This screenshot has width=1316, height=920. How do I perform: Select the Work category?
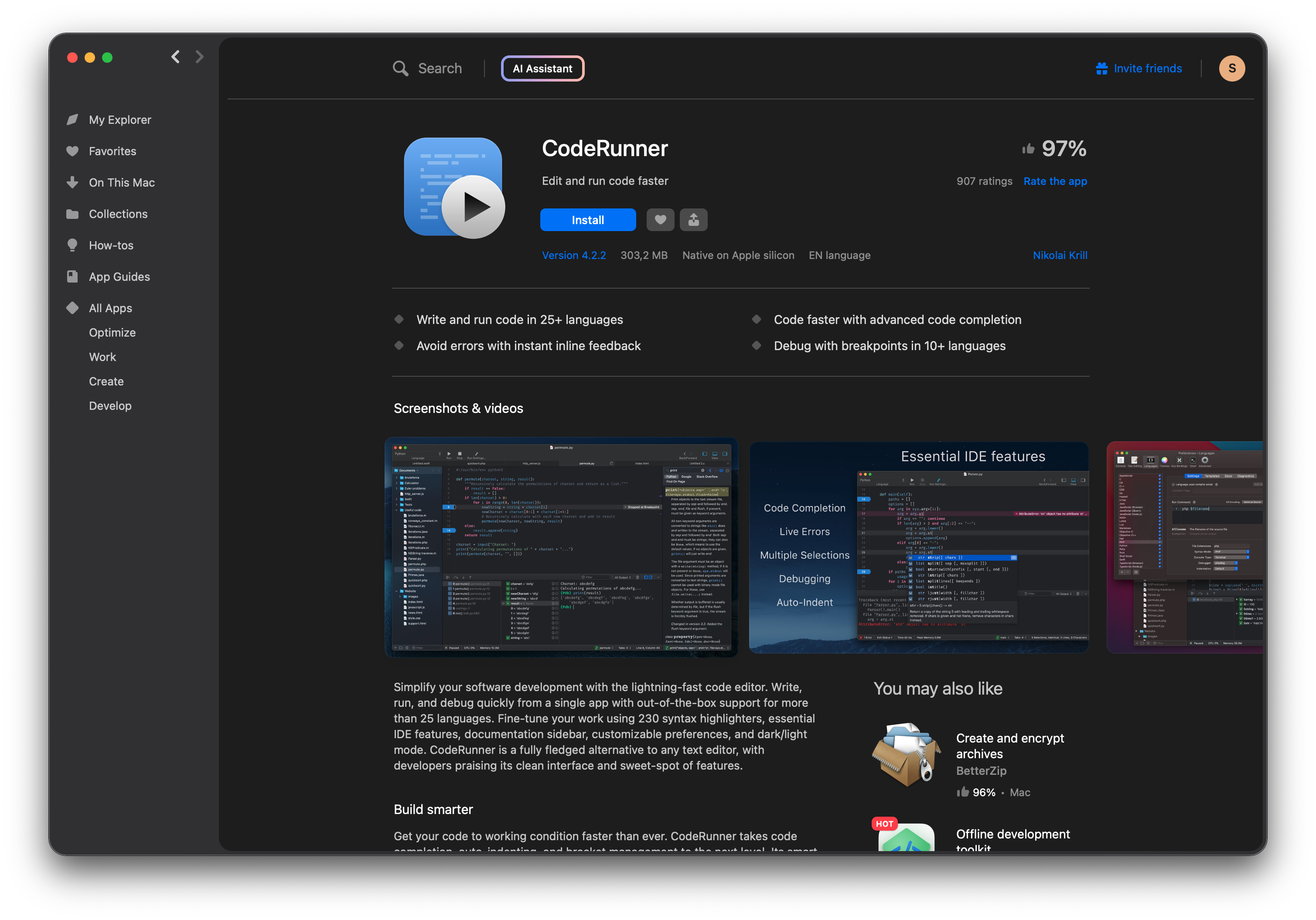(102, 357)
